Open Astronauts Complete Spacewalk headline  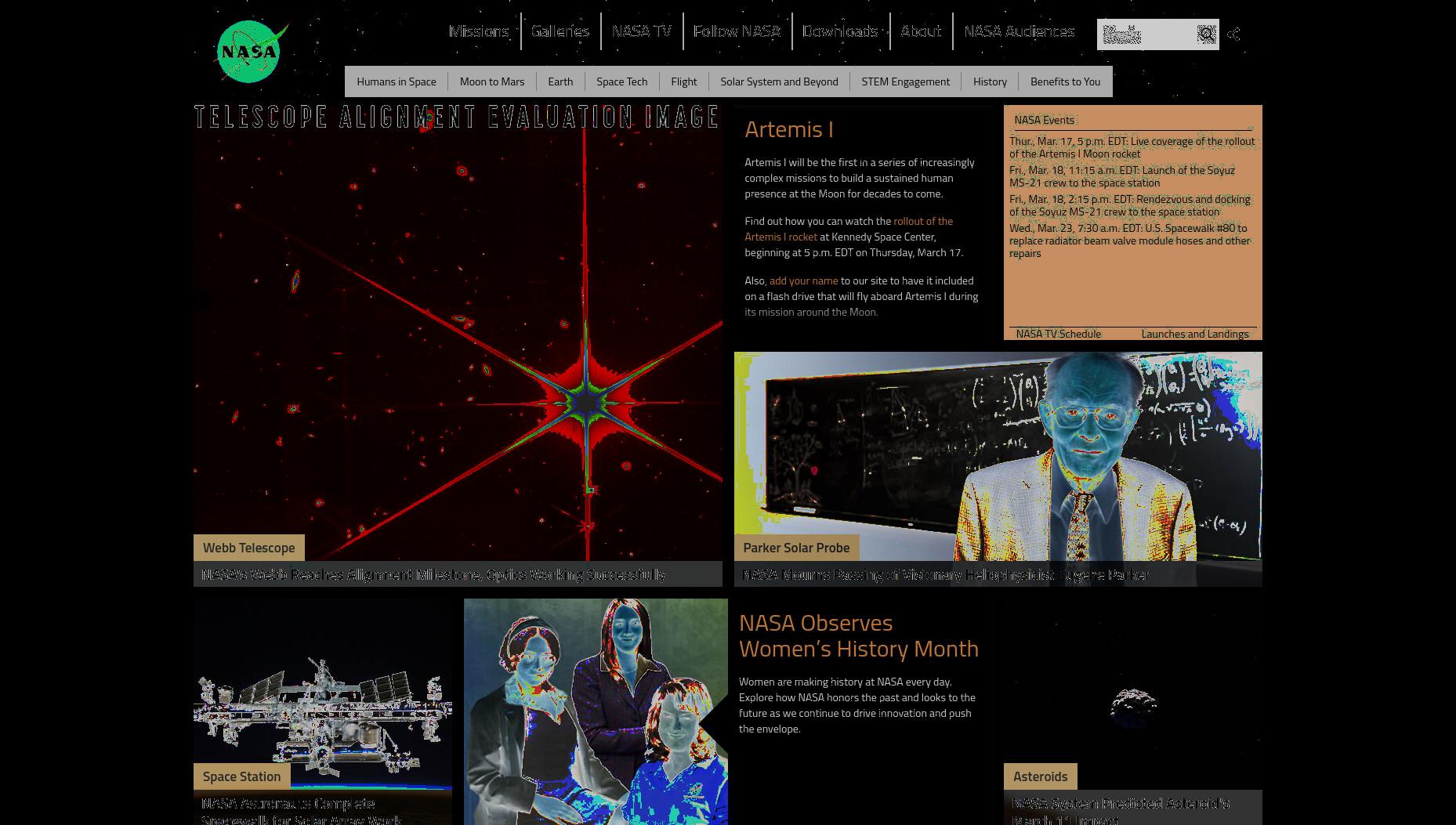(x=302, y=811)
